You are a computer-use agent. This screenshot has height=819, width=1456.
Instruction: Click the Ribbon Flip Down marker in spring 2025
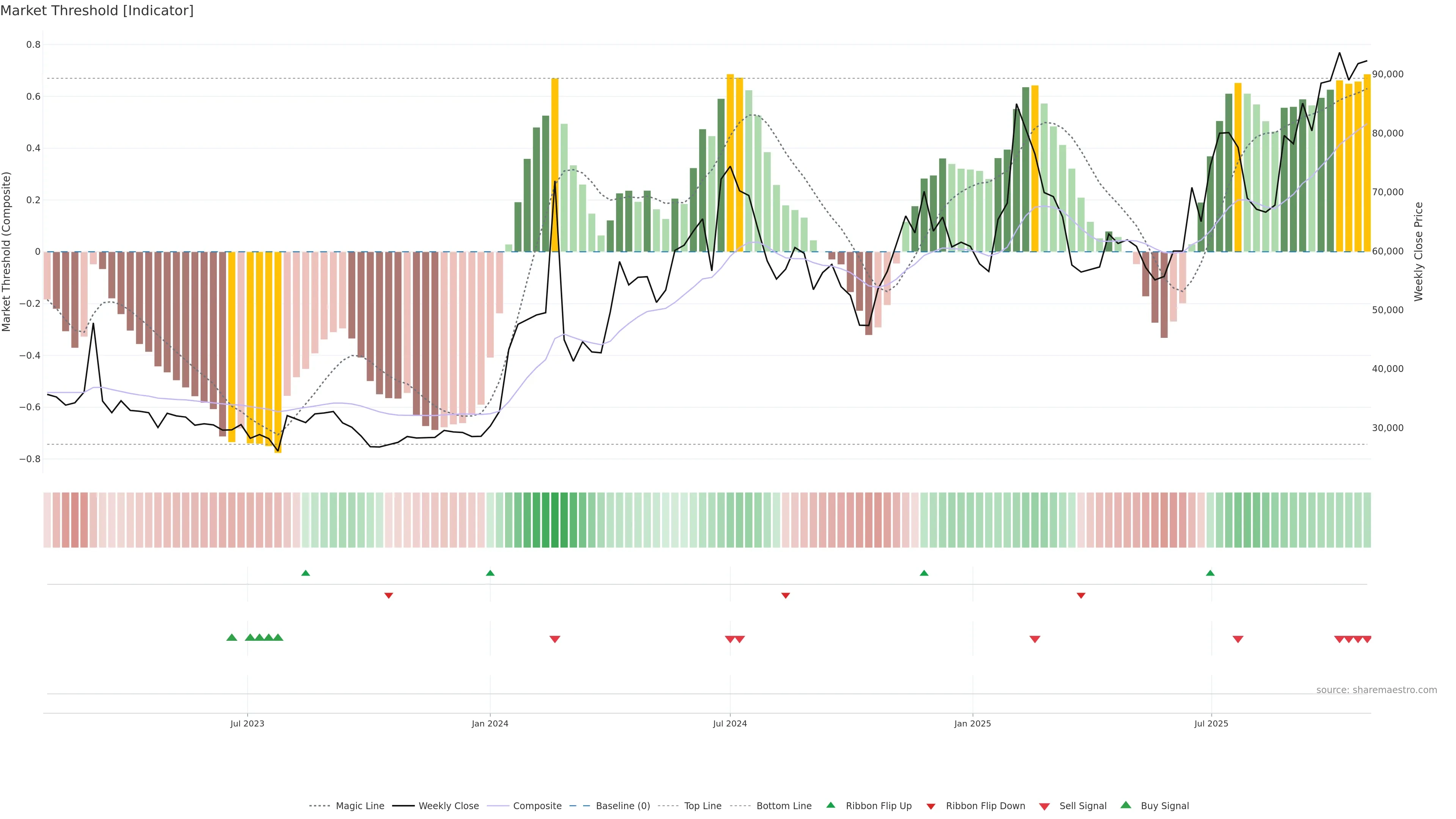1081,596
